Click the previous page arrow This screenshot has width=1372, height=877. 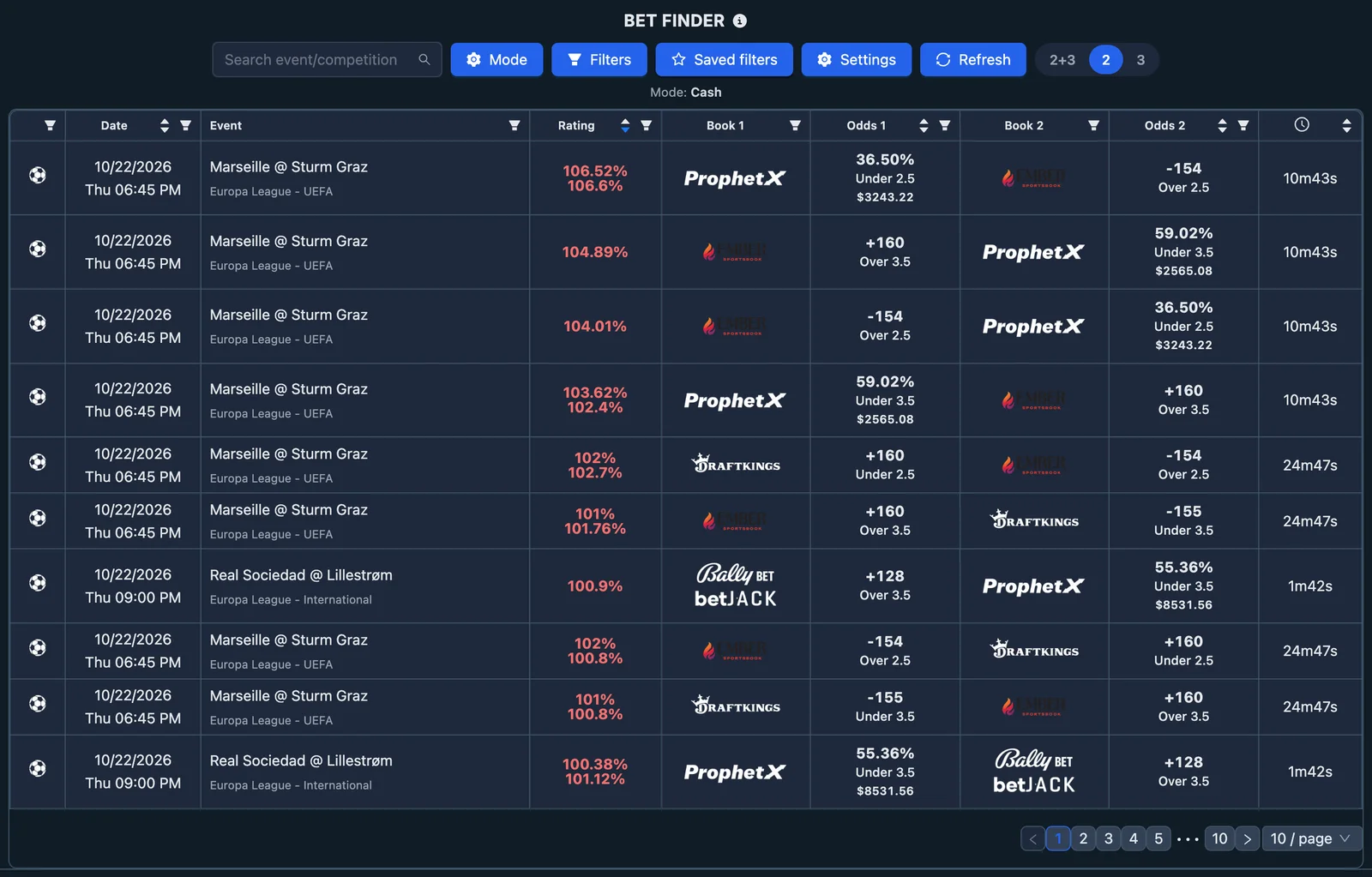[1033, 838]
